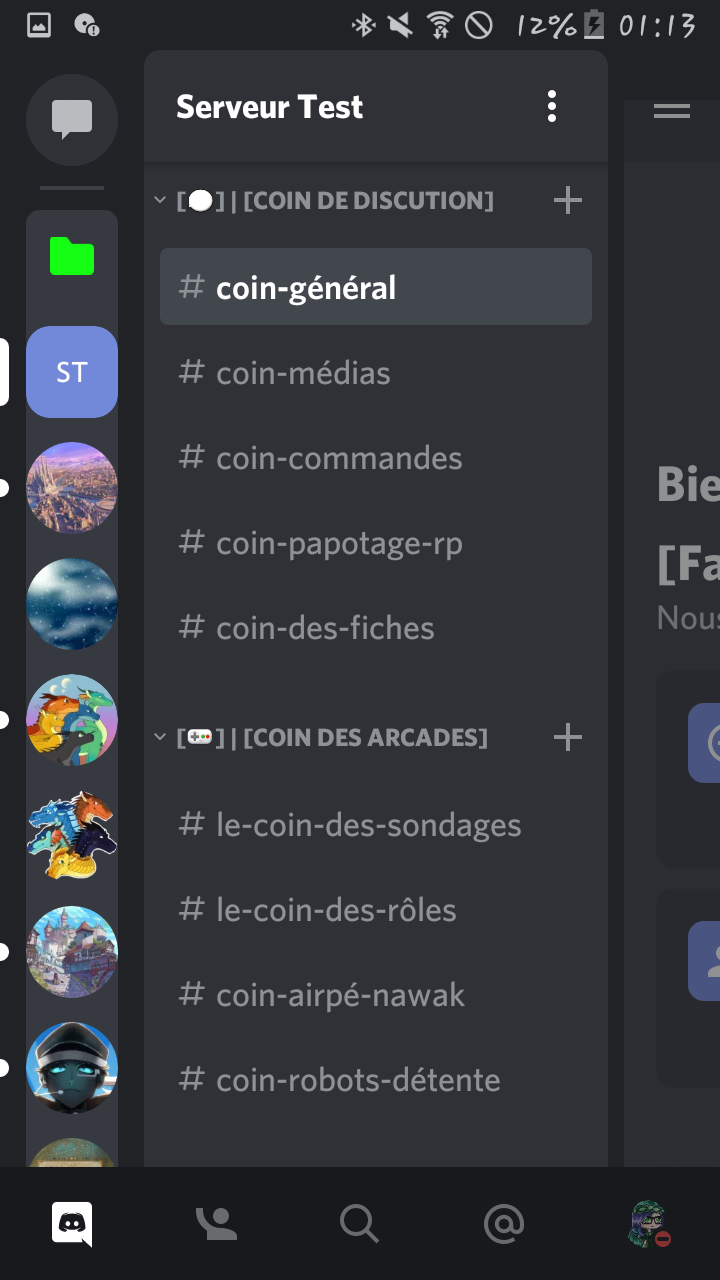The width and height of the screenshot is (720, 1280).
Task: Tap the Serveur Test server name header
Action: pyautogui.click(x=269, y=107)
